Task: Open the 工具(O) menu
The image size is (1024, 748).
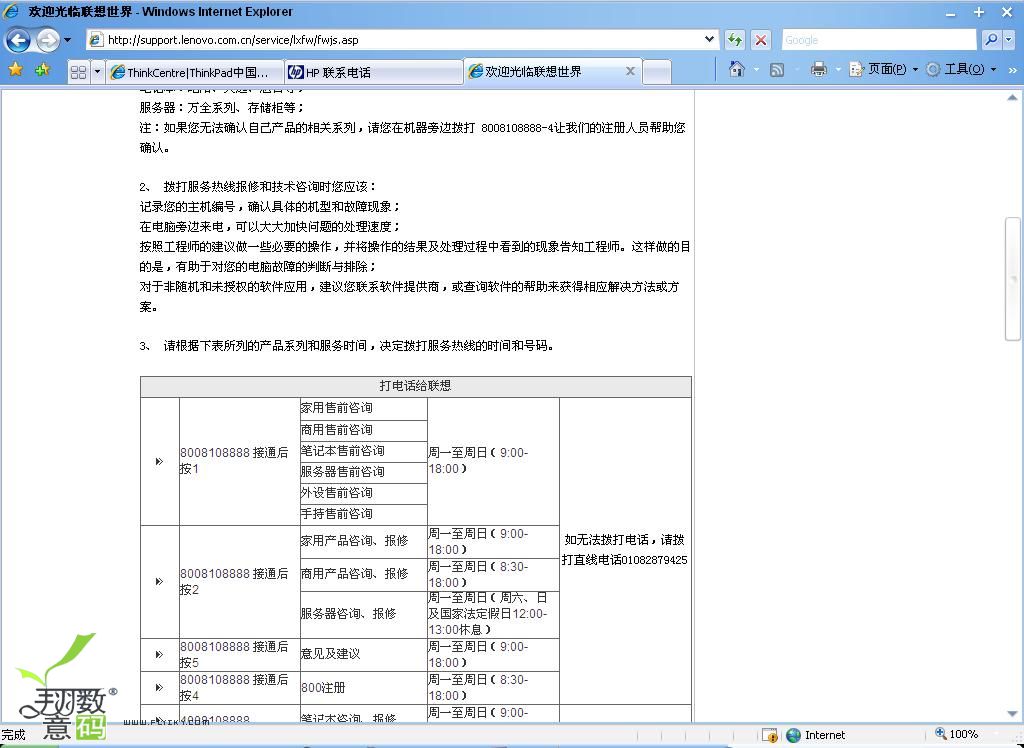Action: [961, 69]
